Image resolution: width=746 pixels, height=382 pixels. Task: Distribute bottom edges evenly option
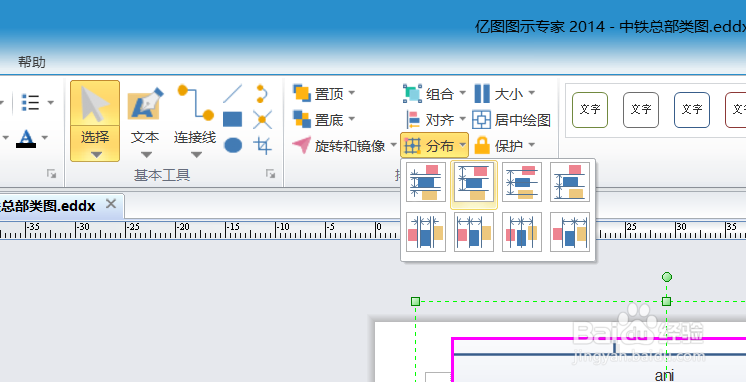click(570, 182)
